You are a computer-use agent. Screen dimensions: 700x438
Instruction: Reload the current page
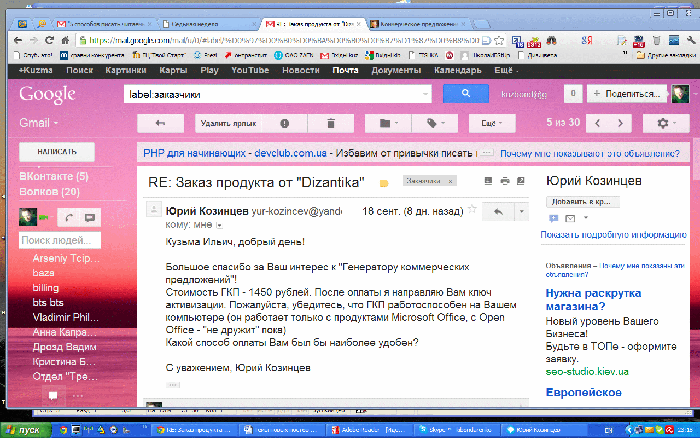50,41
